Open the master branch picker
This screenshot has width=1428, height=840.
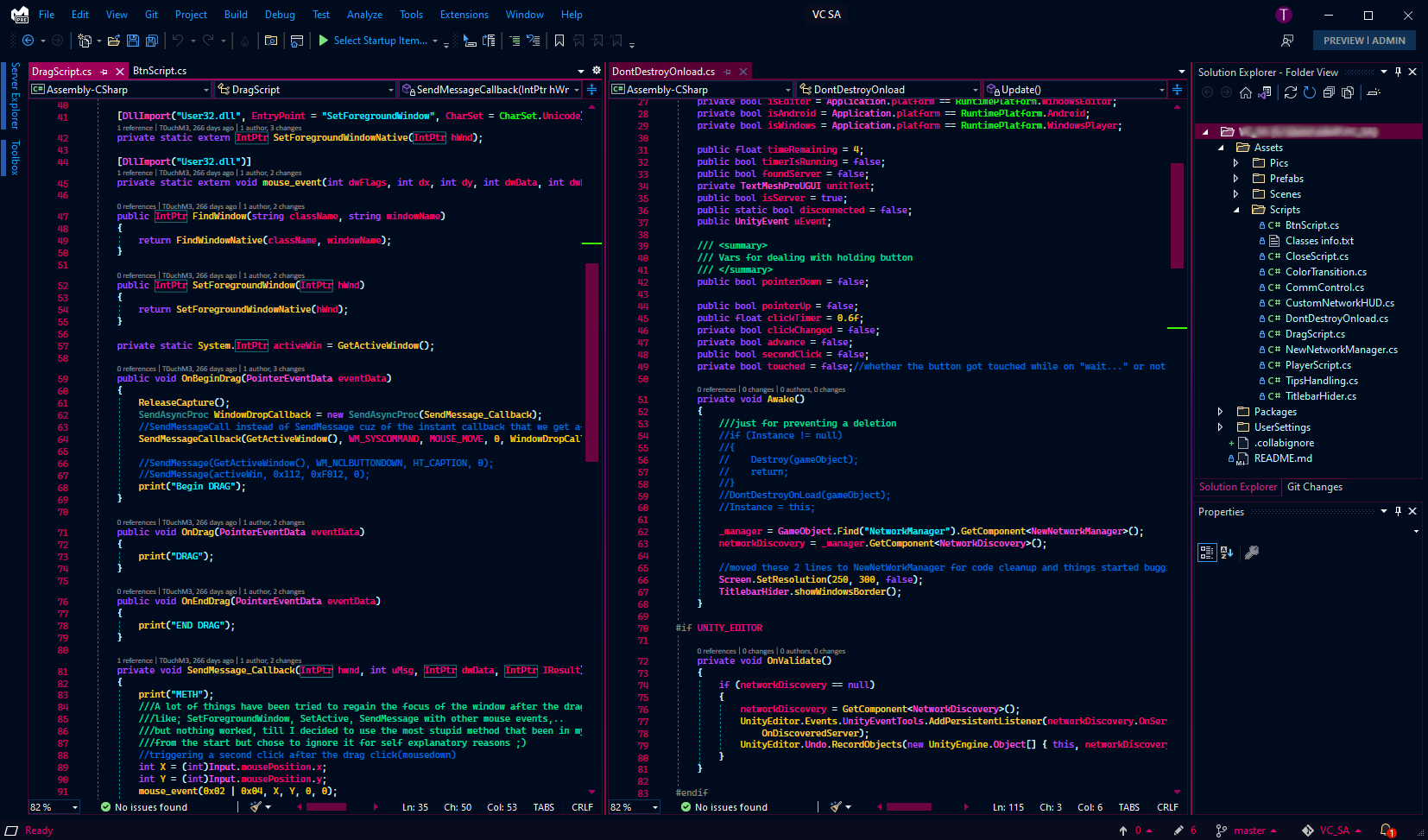[1248, 830]
